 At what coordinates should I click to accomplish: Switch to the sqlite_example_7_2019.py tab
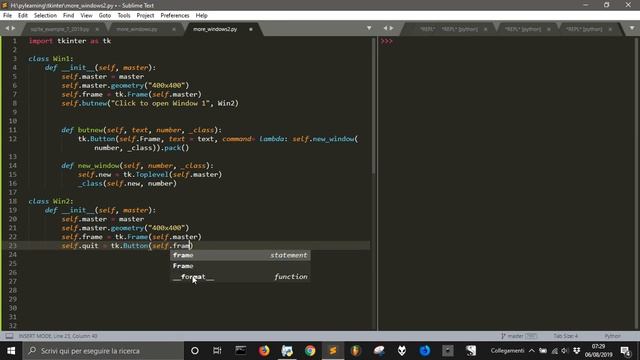pyautogui.click(x=60, y=29)
